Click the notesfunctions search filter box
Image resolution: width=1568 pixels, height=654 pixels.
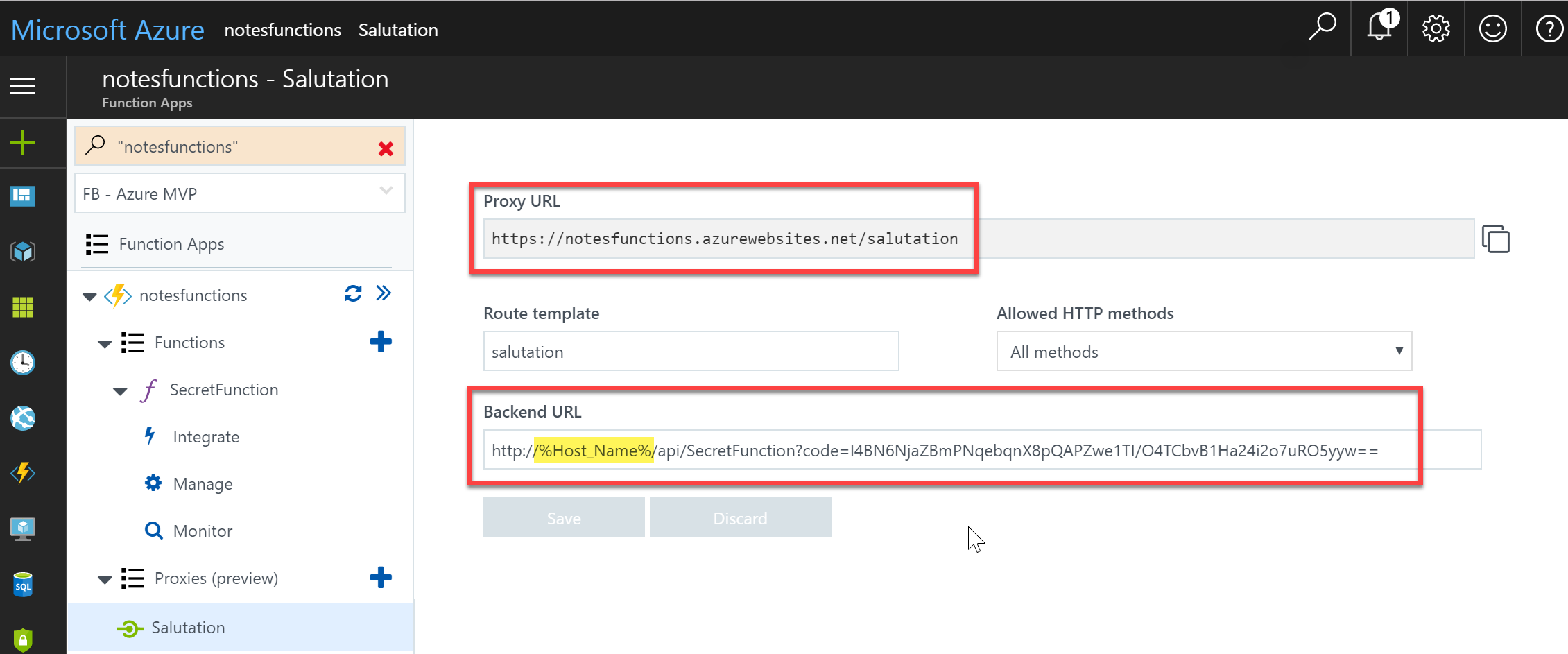(239, 146)
